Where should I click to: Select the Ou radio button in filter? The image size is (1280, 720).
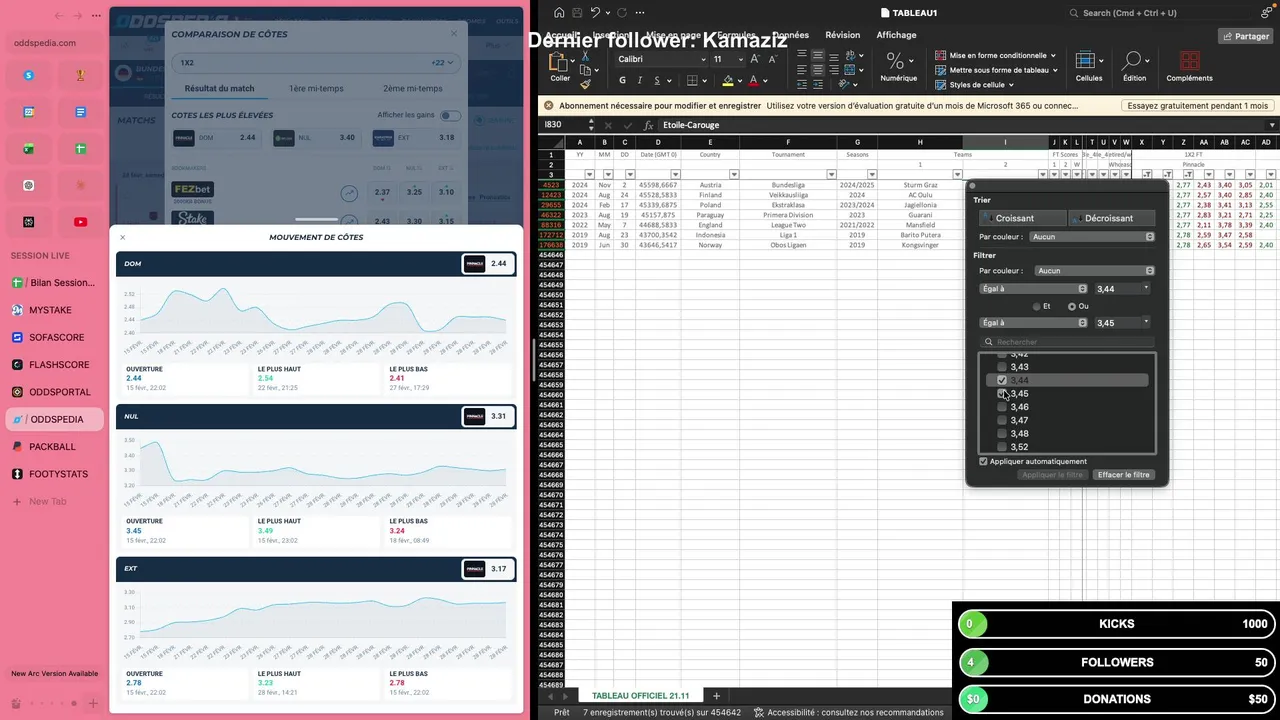pyautogui.click(x=1072, y=306)
